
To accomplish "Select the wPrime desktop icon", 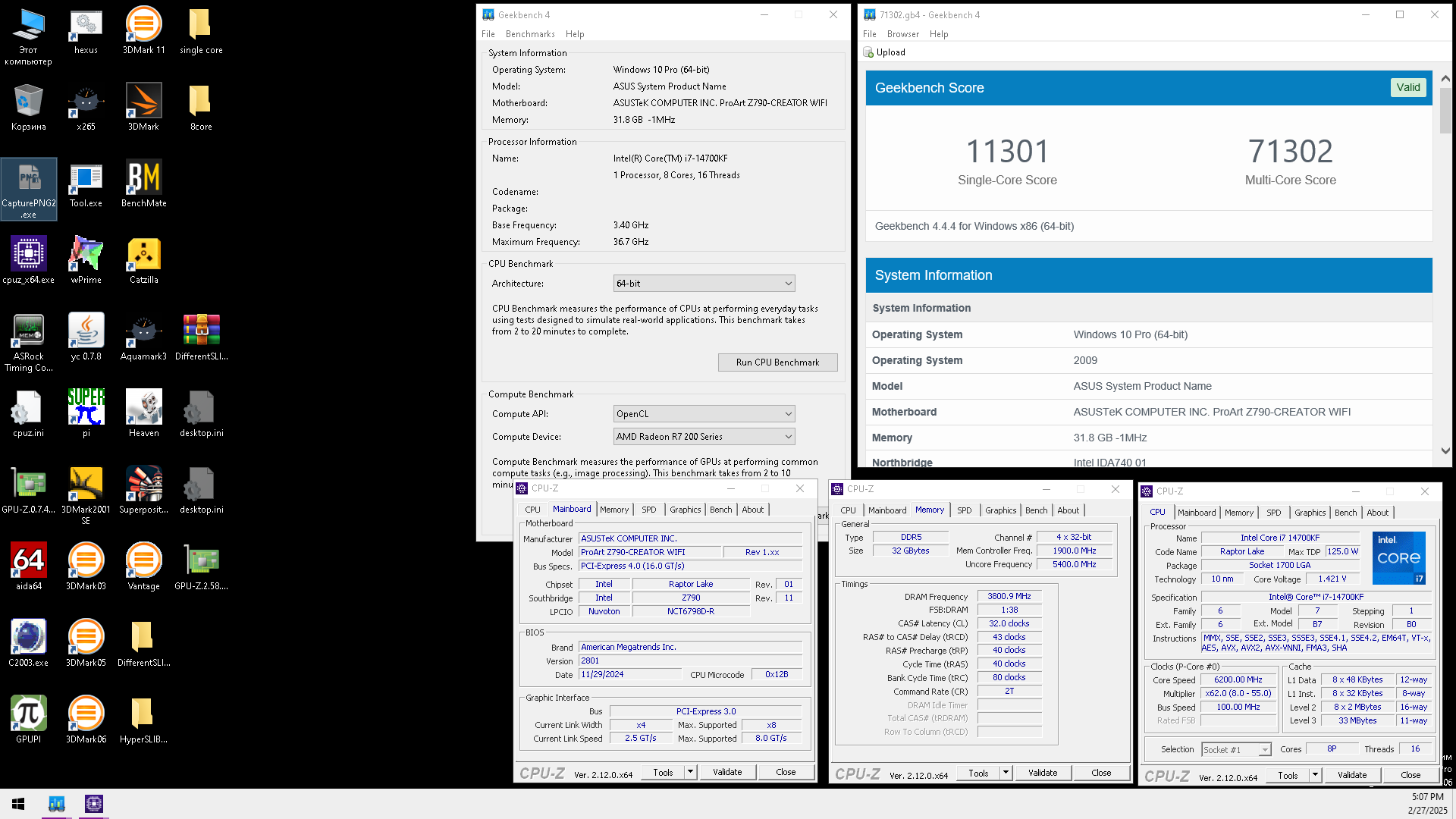I will point(86,260).
